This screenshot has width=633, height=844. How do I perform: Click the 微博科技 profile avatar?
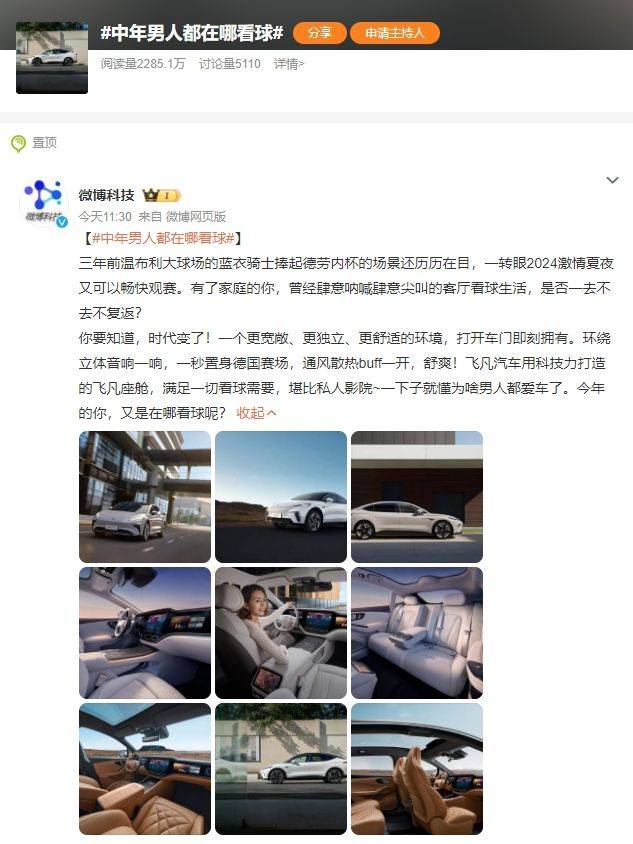tap(44, 202)
